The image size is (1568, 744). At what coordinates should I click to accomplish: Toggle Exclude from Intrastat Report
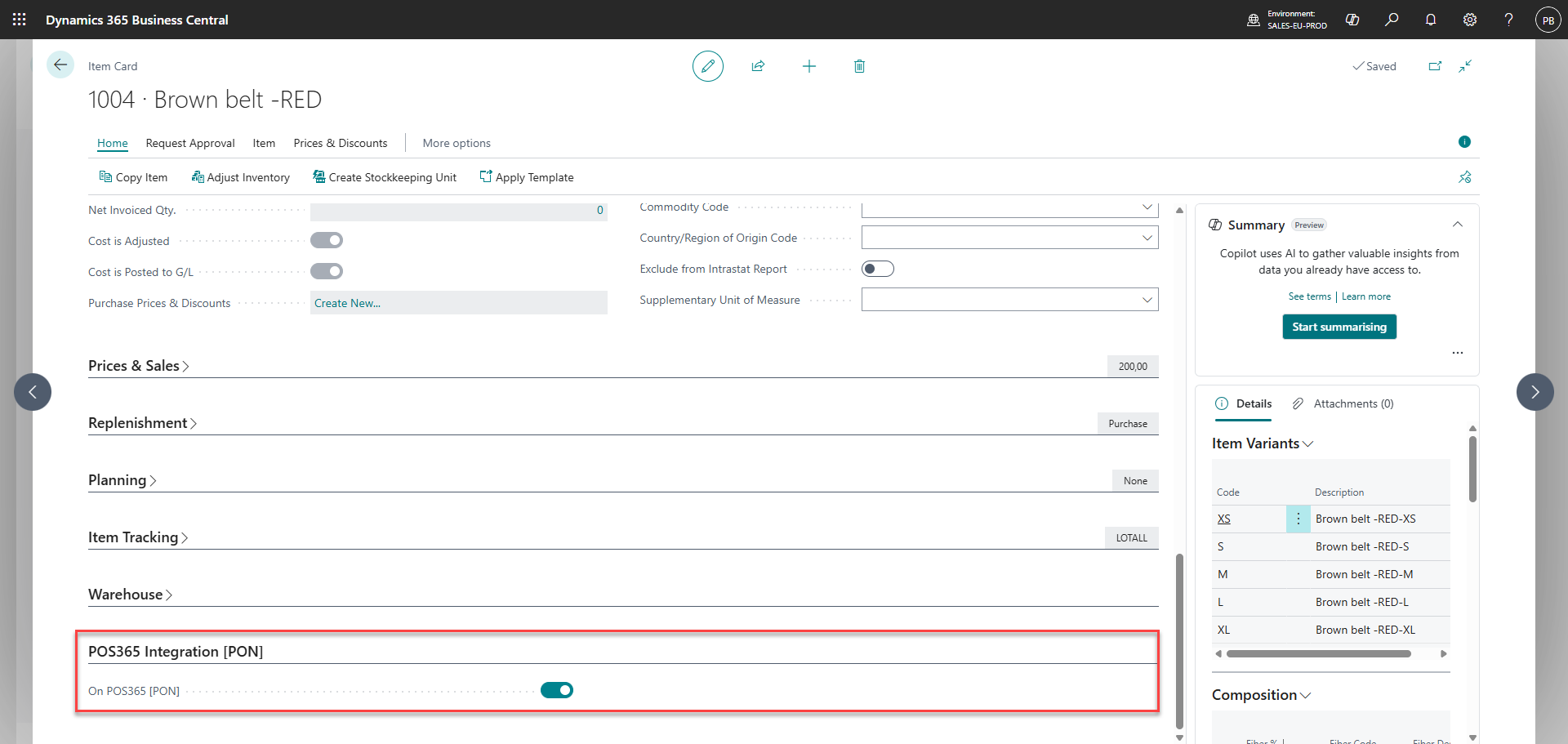point(878,269)
